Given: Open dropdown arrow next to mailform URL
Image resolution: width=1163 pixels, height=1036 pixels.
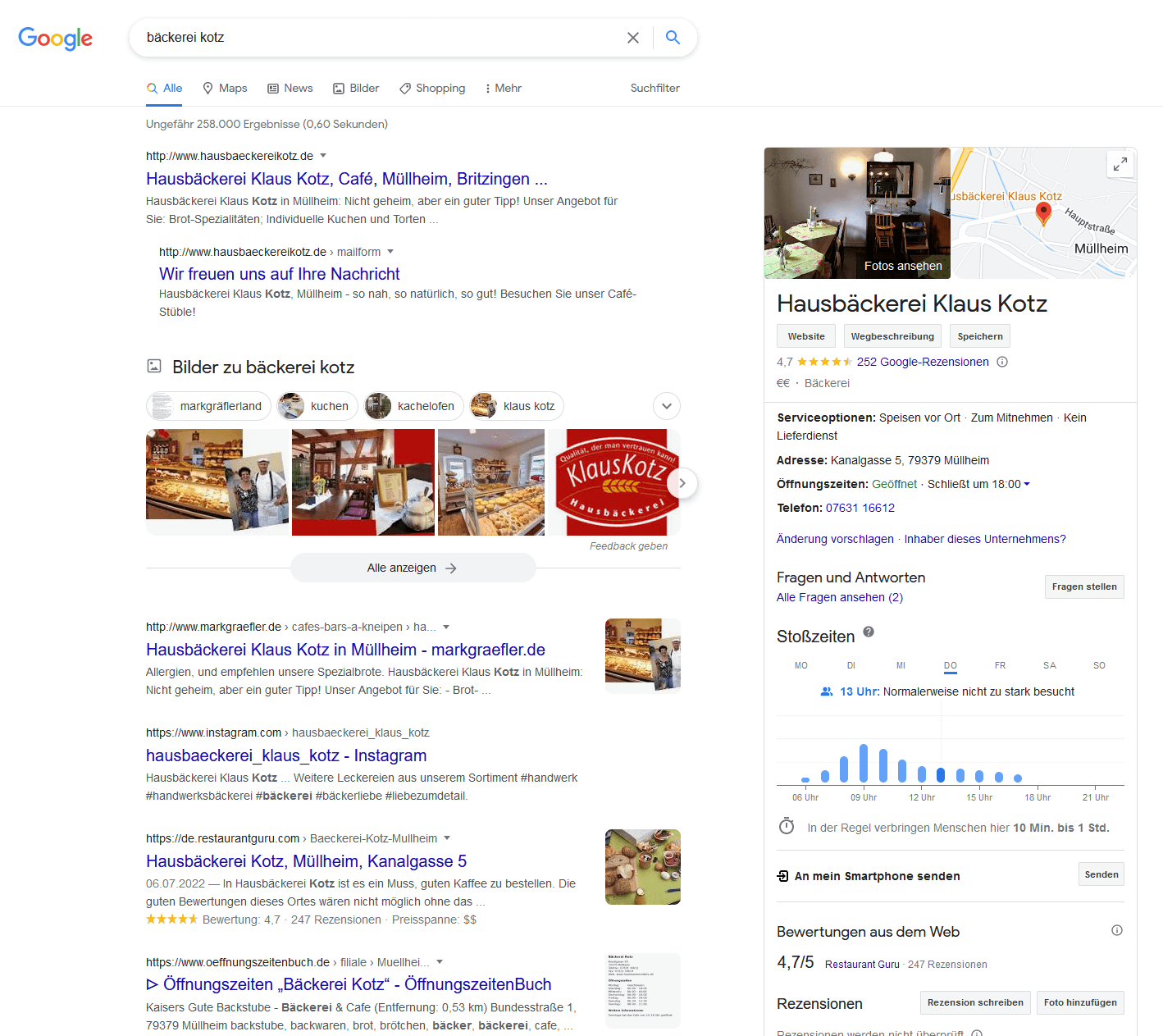Looking at the screenshot, I should 390,251.
